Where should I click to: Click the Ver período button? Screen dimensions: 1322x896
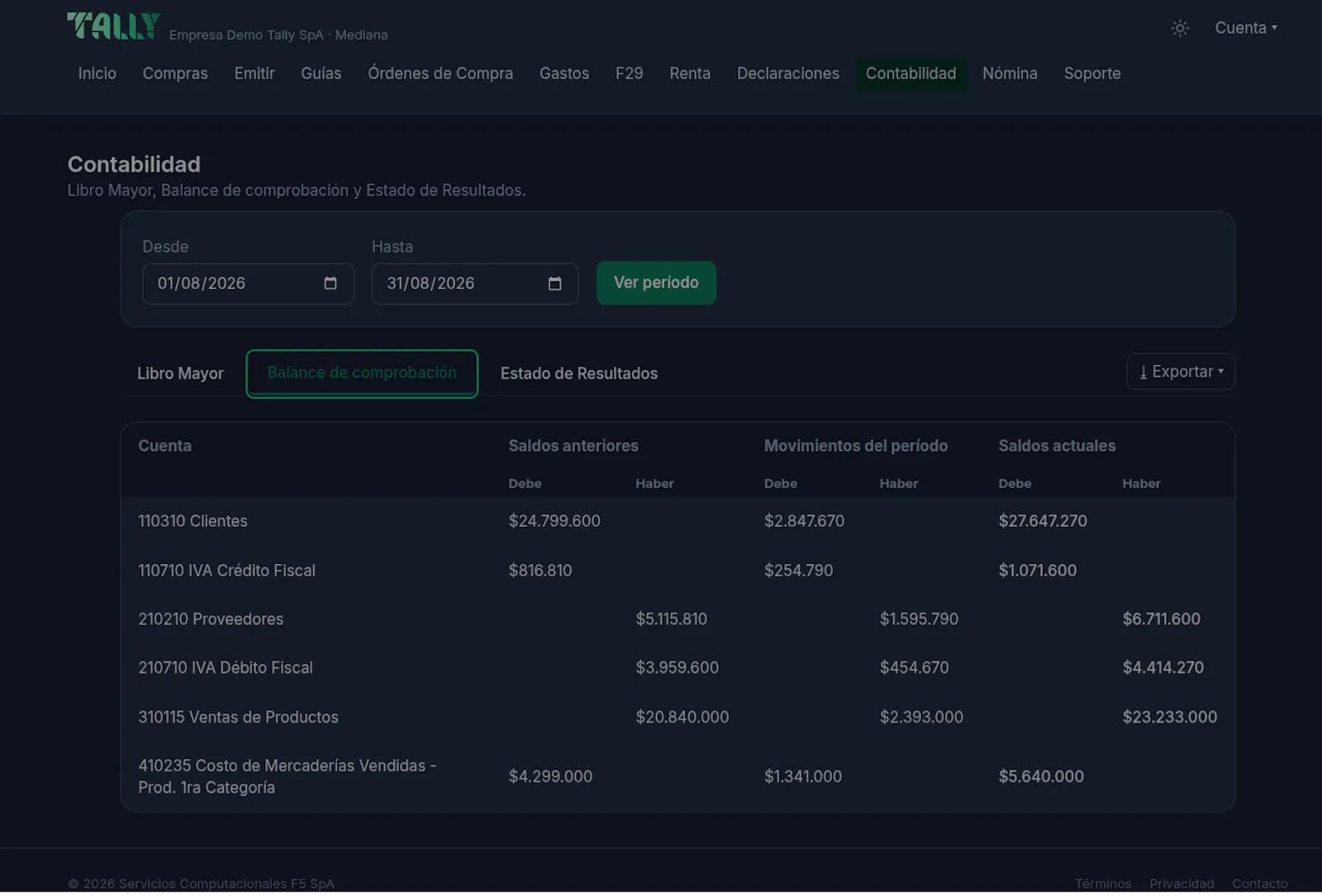656,282
